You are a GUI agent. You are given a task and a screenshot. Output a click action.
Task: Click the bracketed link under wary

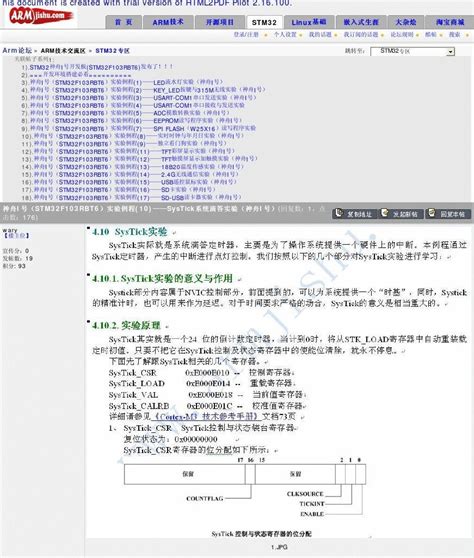click(x=16, y=236)
